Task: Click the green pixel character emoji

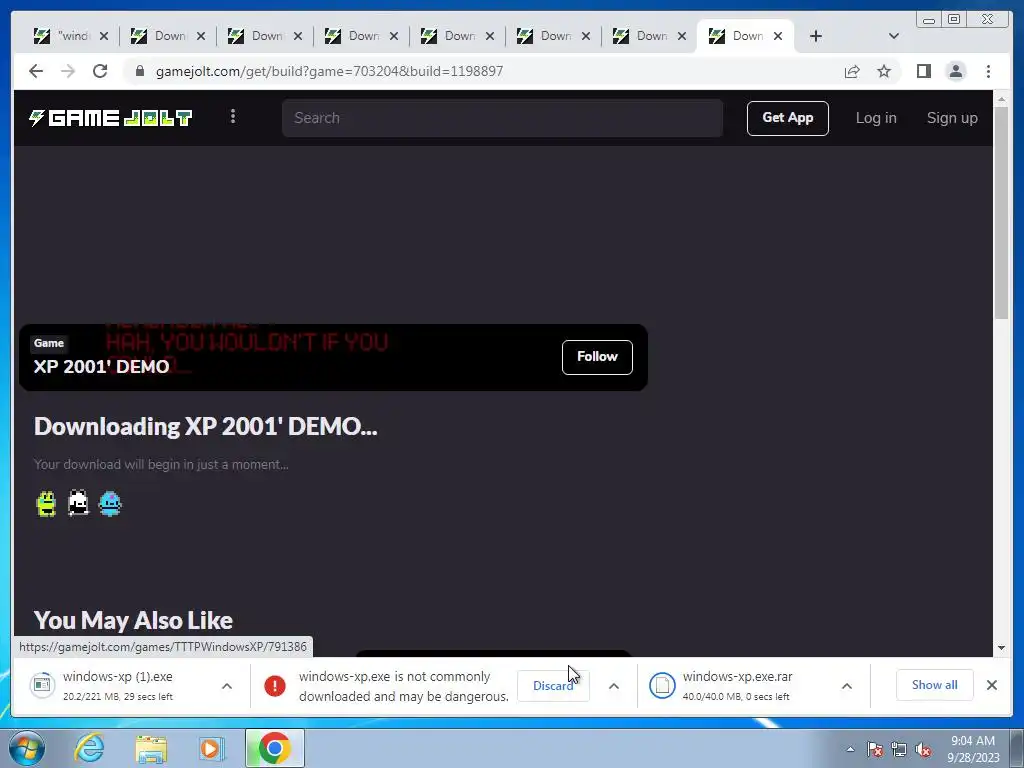Action: pyautogui.click(x=46, y=504)
